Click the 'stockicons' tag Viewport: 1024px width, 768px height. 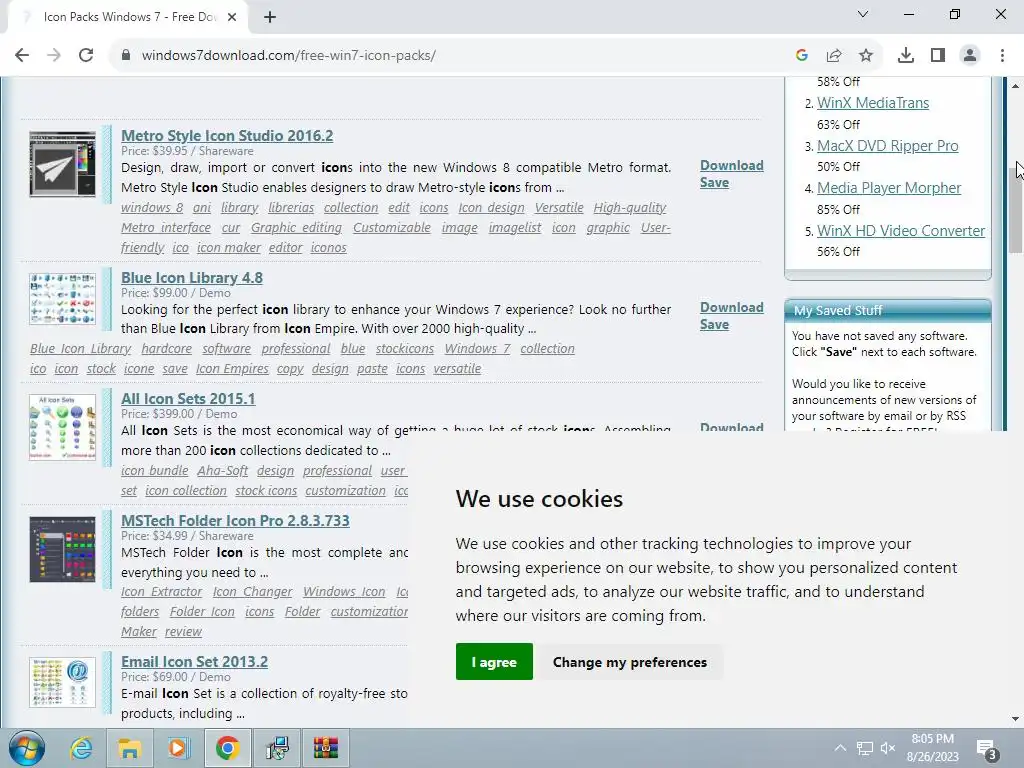[405, 349]
